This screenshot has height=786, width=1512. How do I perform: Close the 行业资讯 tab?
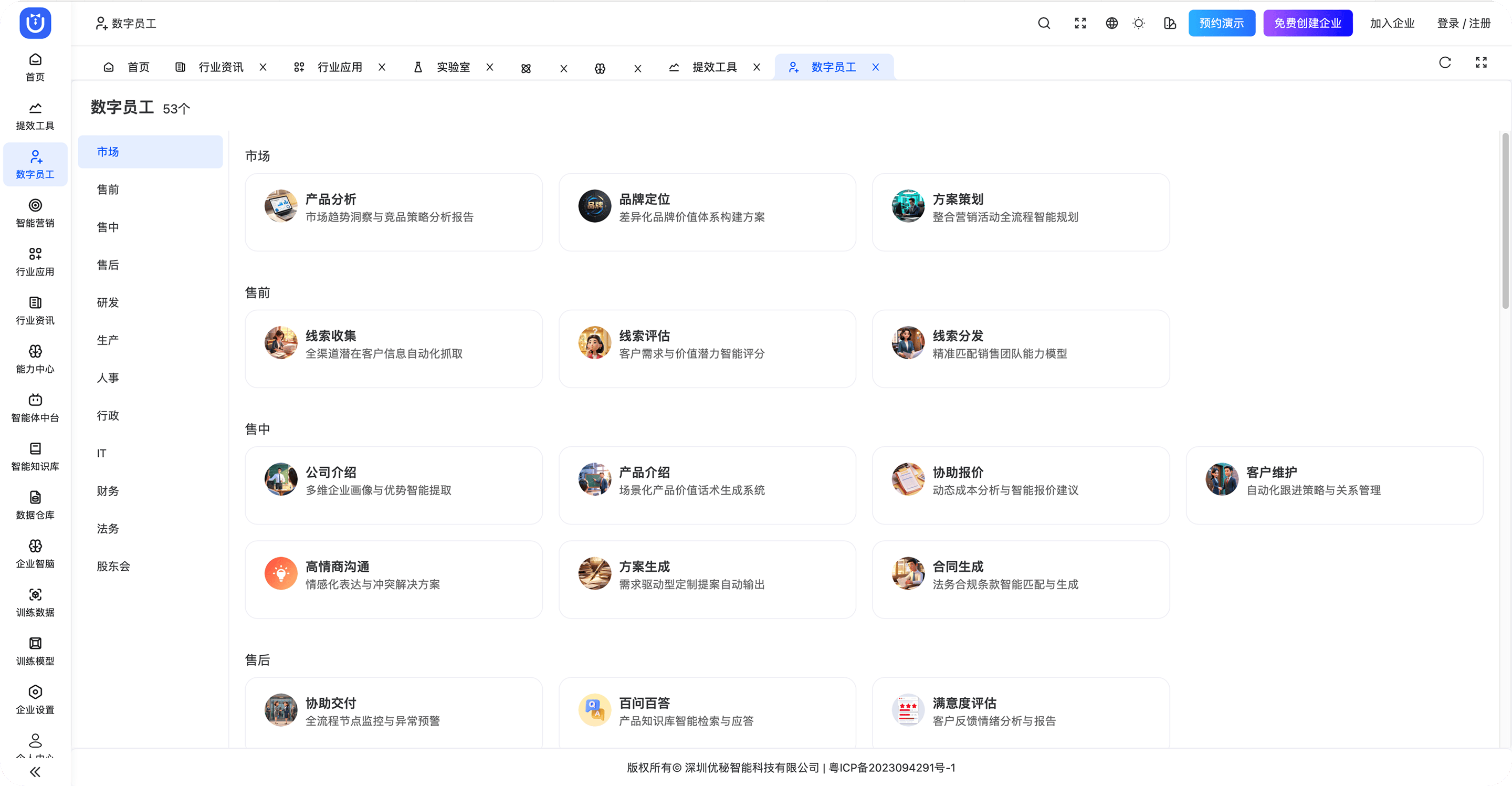(x=263, y=68)
